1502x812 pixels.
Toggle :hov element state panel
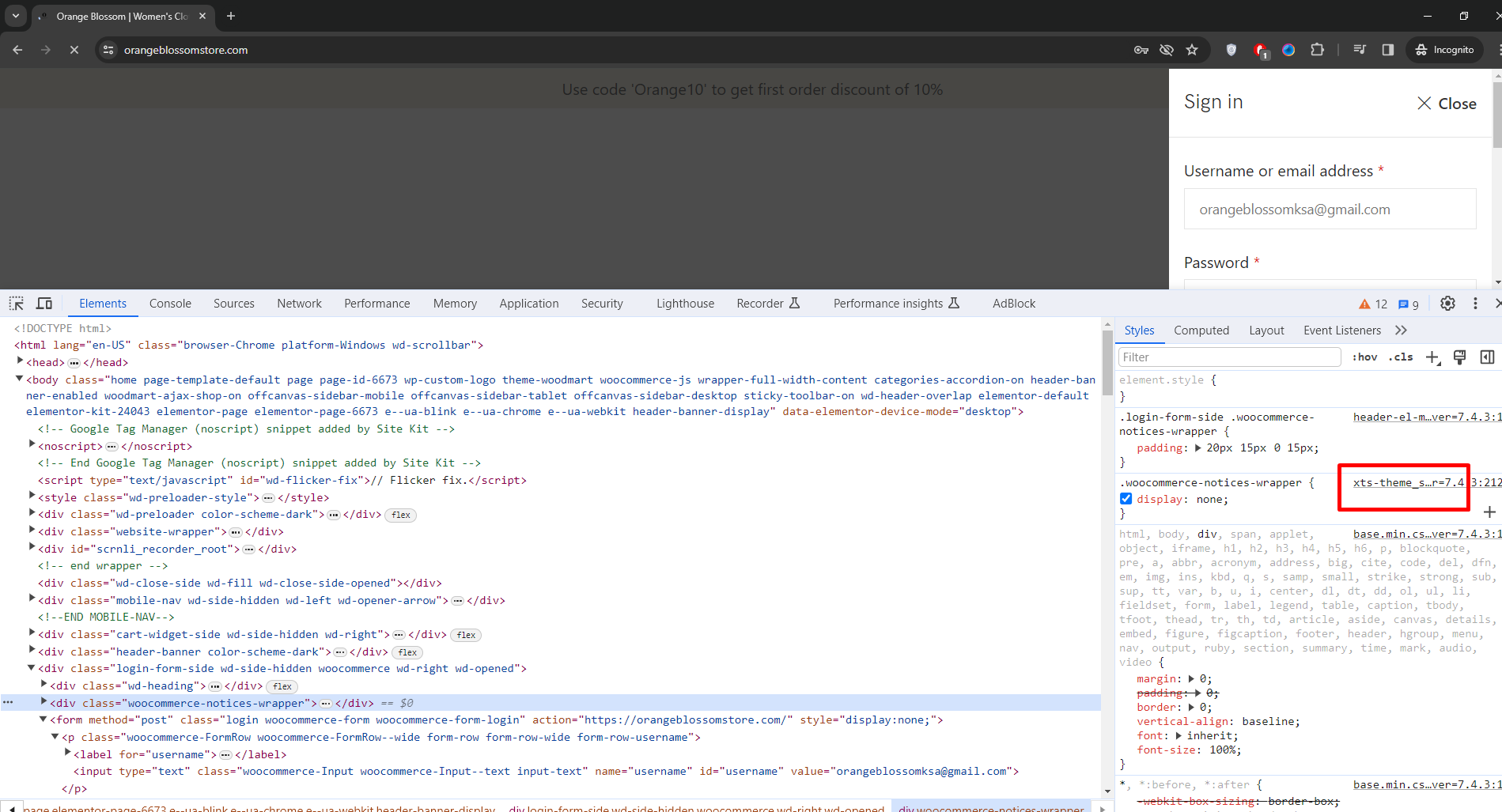[x=1364, y=357]
